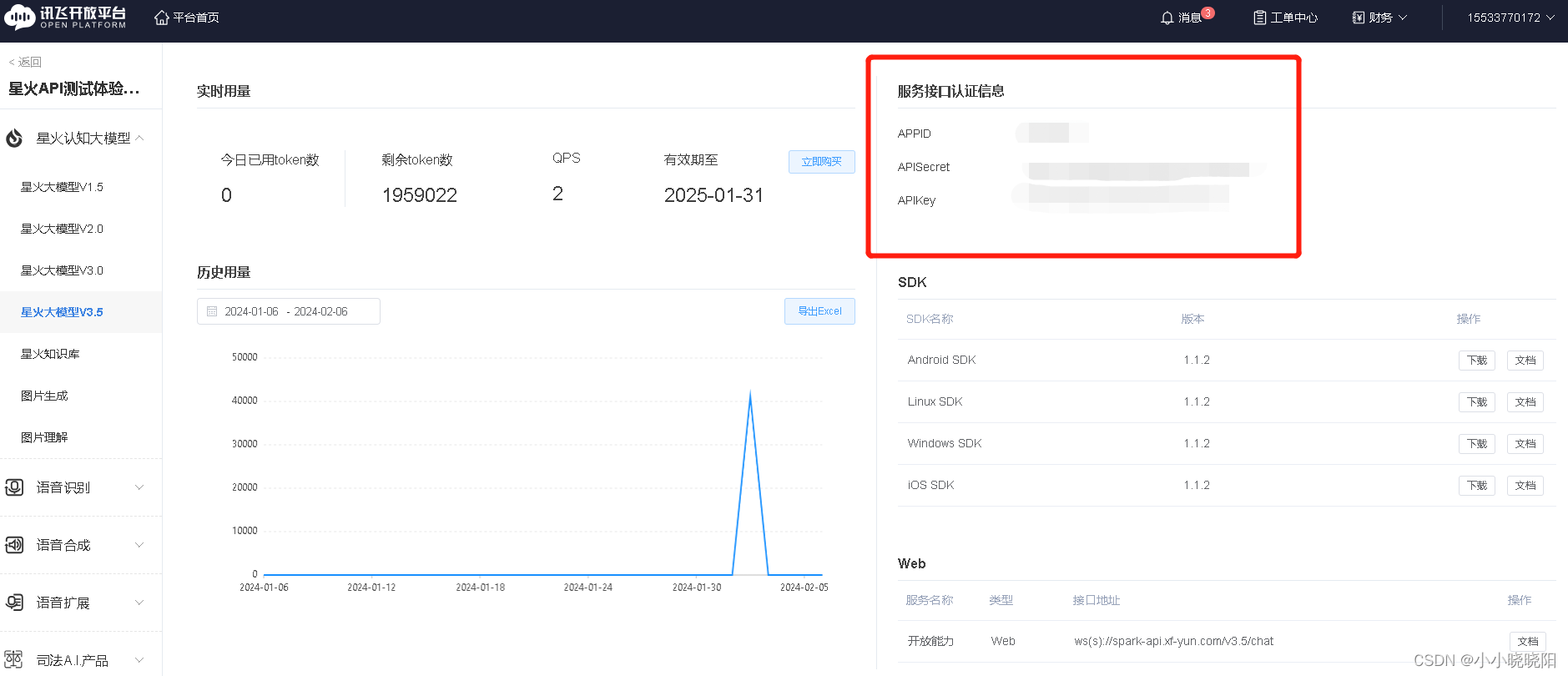Collapse the Spark cognitive model section
This screenshot has width=1568, height=676.
(139, 138)
